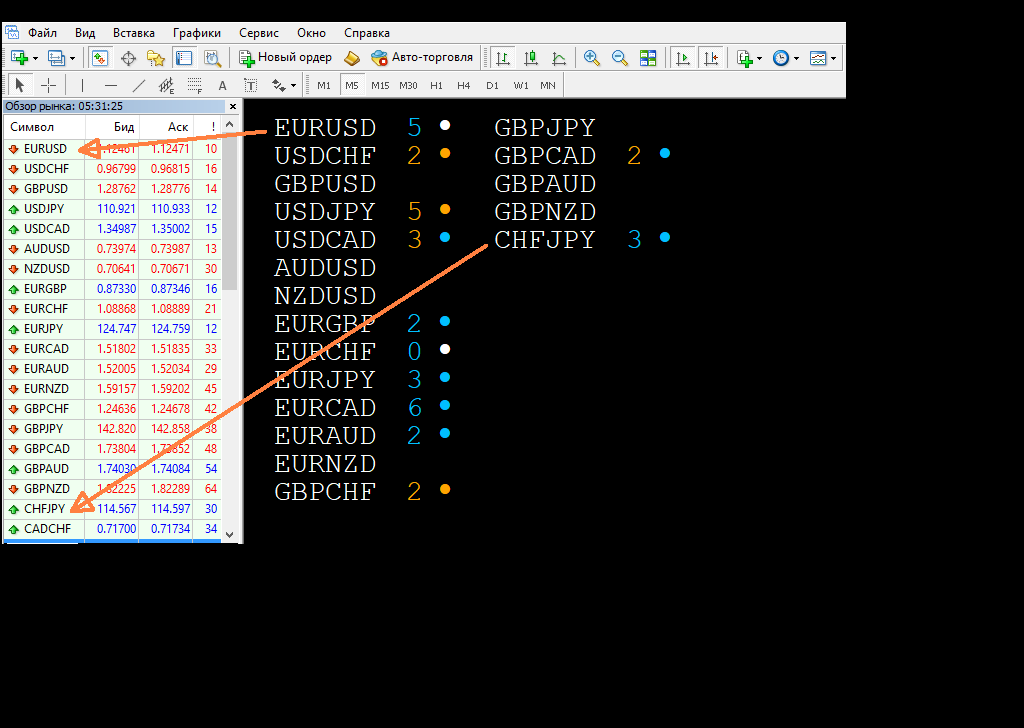Select the CADCHF symbol row
The height and width of the screenshot is (728, 1024).
(112, 528)
